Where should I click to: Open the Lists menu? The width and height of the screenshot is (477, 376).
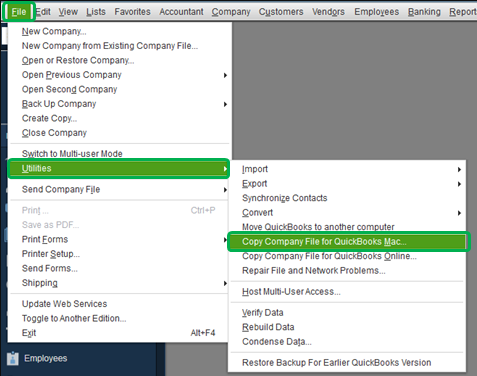point(96,12)
